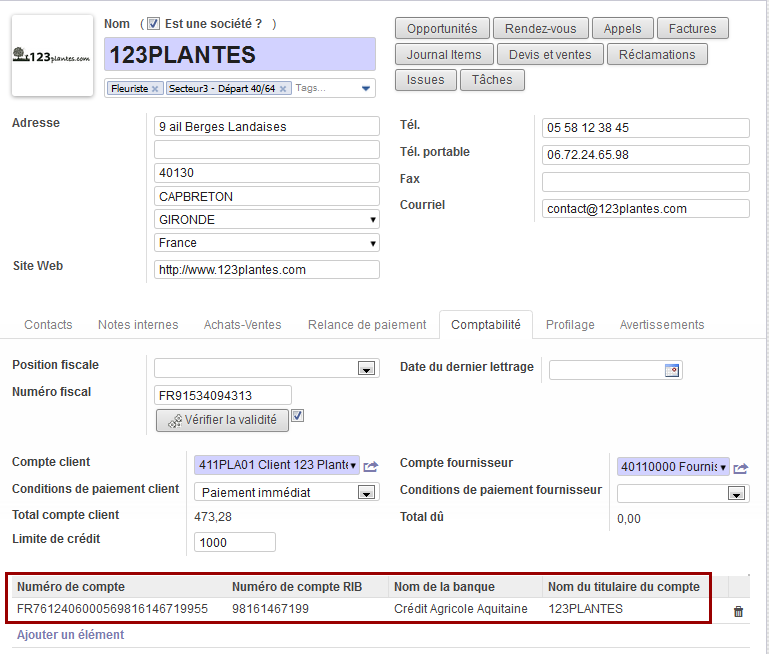Screen dimensions: 769x654
Task: Click the city field CAPBRETON
Action: [267, 196]
